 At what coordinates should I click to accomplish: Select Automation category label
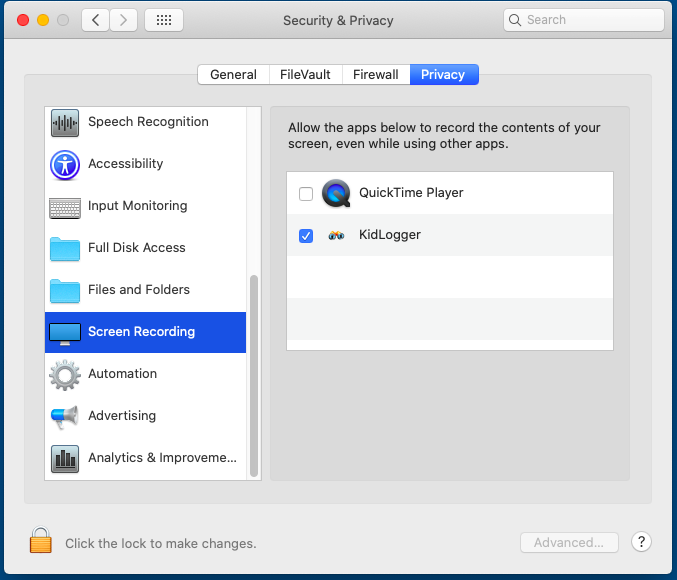(x=123, y=374)
